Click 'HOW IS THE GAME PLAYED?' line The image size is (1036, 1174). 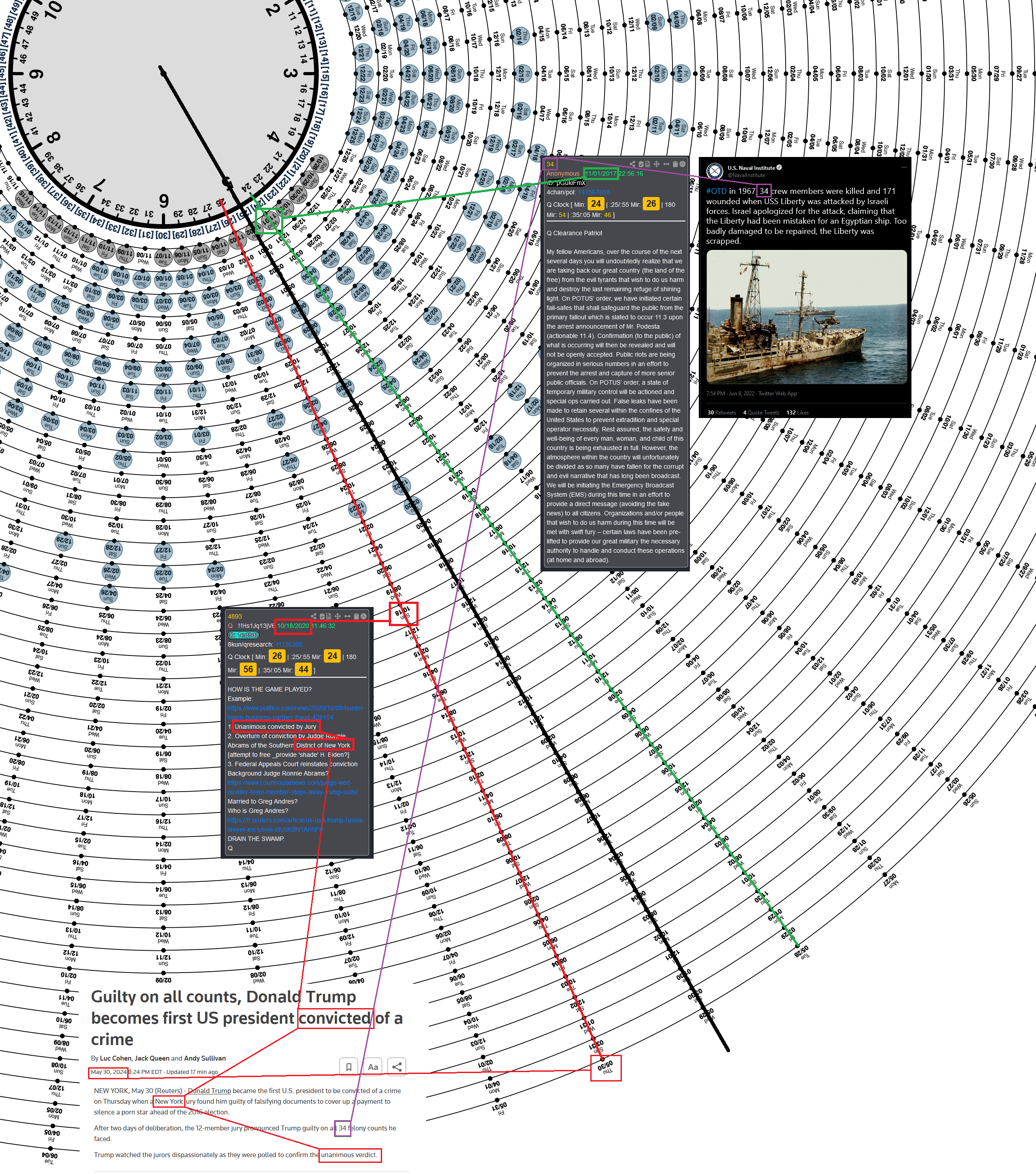[270, 690]
